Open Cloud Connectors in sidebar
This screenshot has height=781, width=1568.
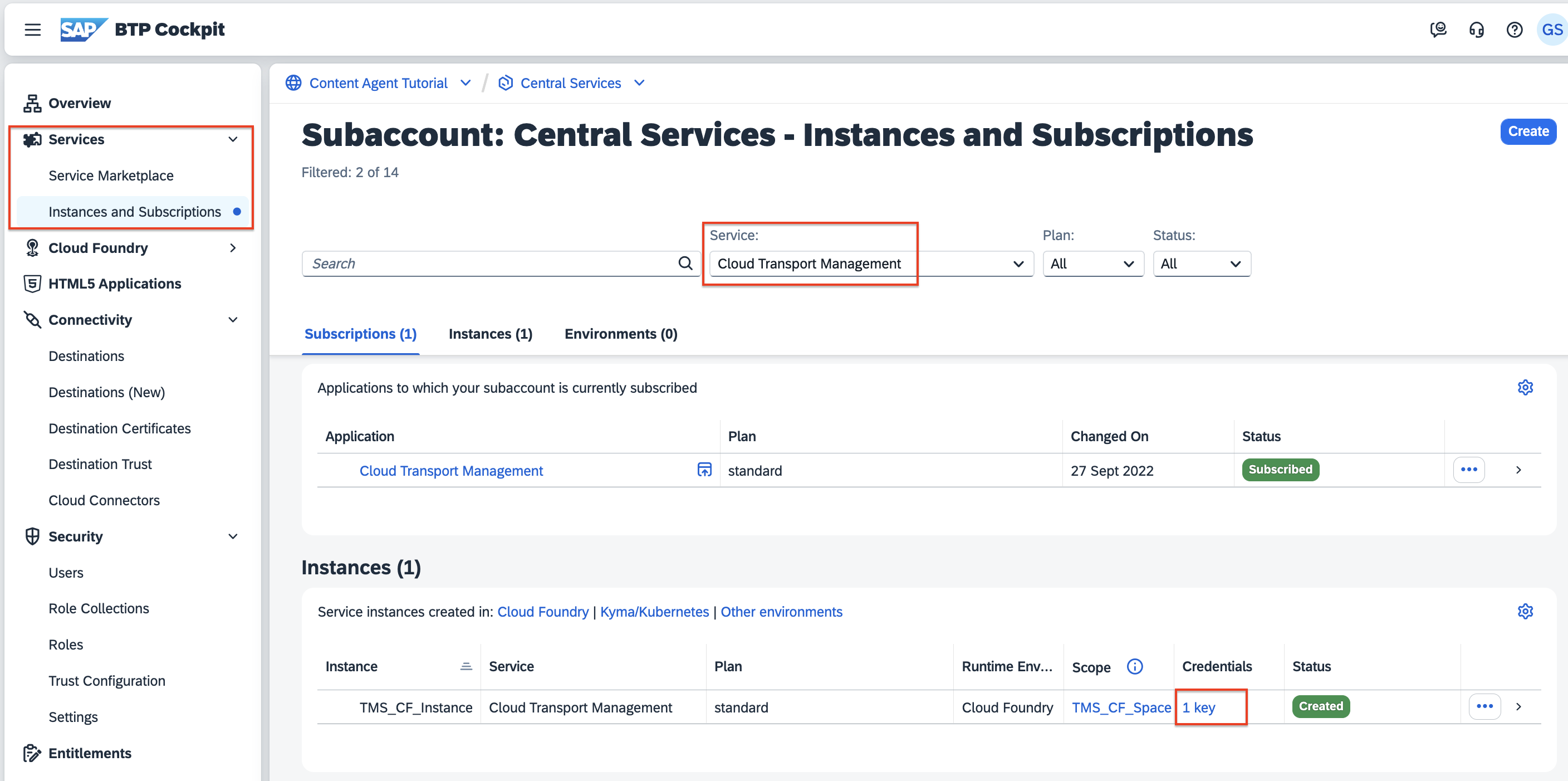click(104, 500)
